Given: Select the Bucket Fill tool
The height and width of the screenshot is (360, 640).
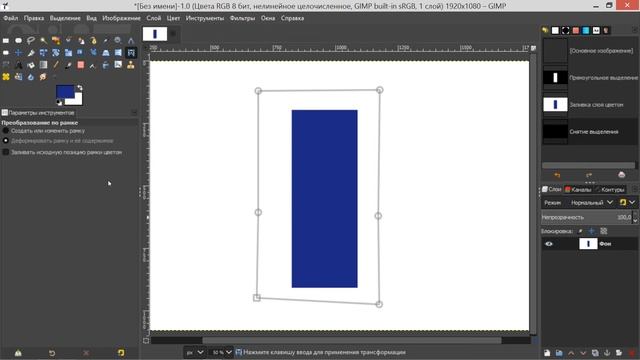Looking at the screenshot, I should click(31, 65).
